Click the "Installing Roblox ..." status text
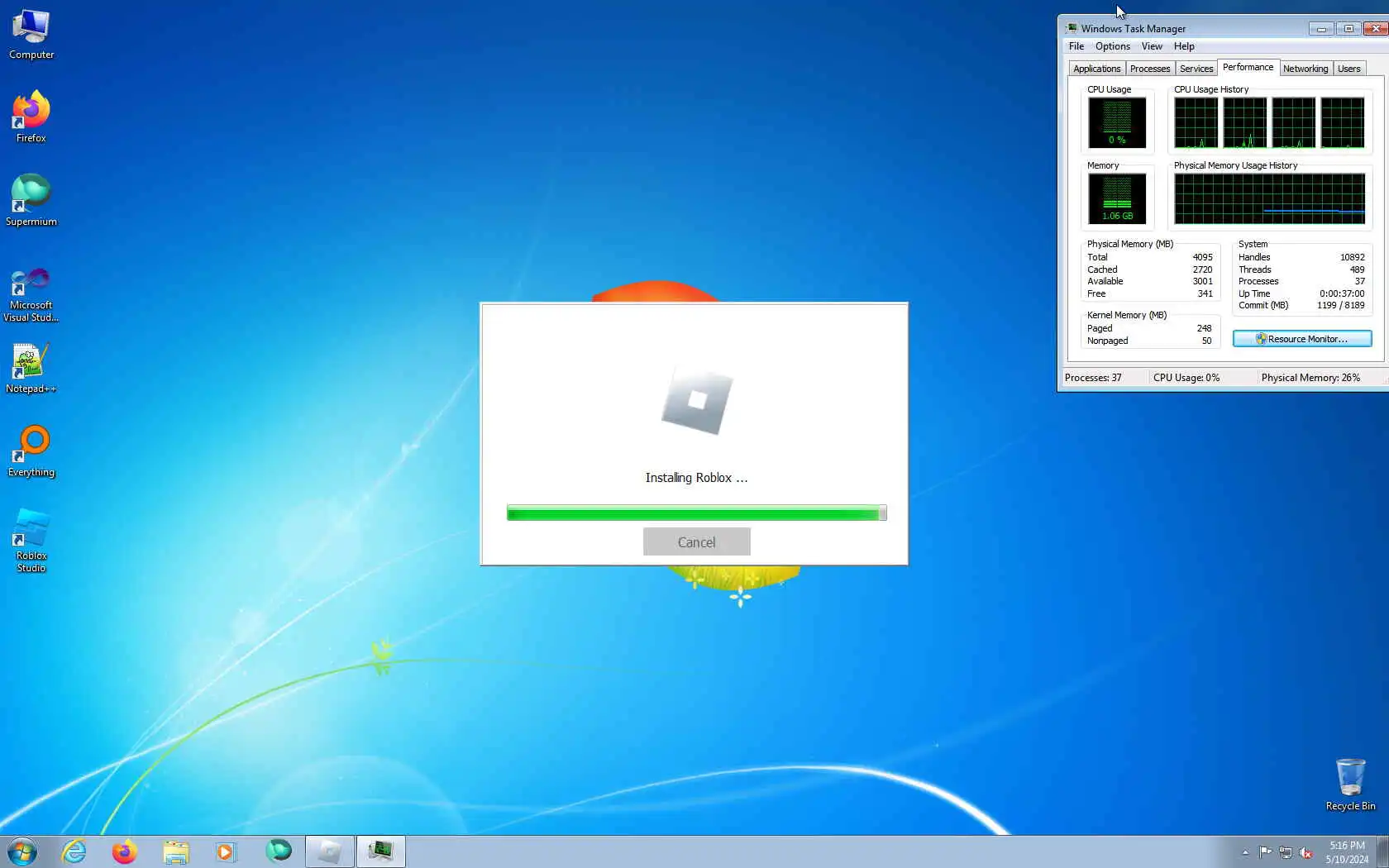1389x868 pixels. [696, 478]
